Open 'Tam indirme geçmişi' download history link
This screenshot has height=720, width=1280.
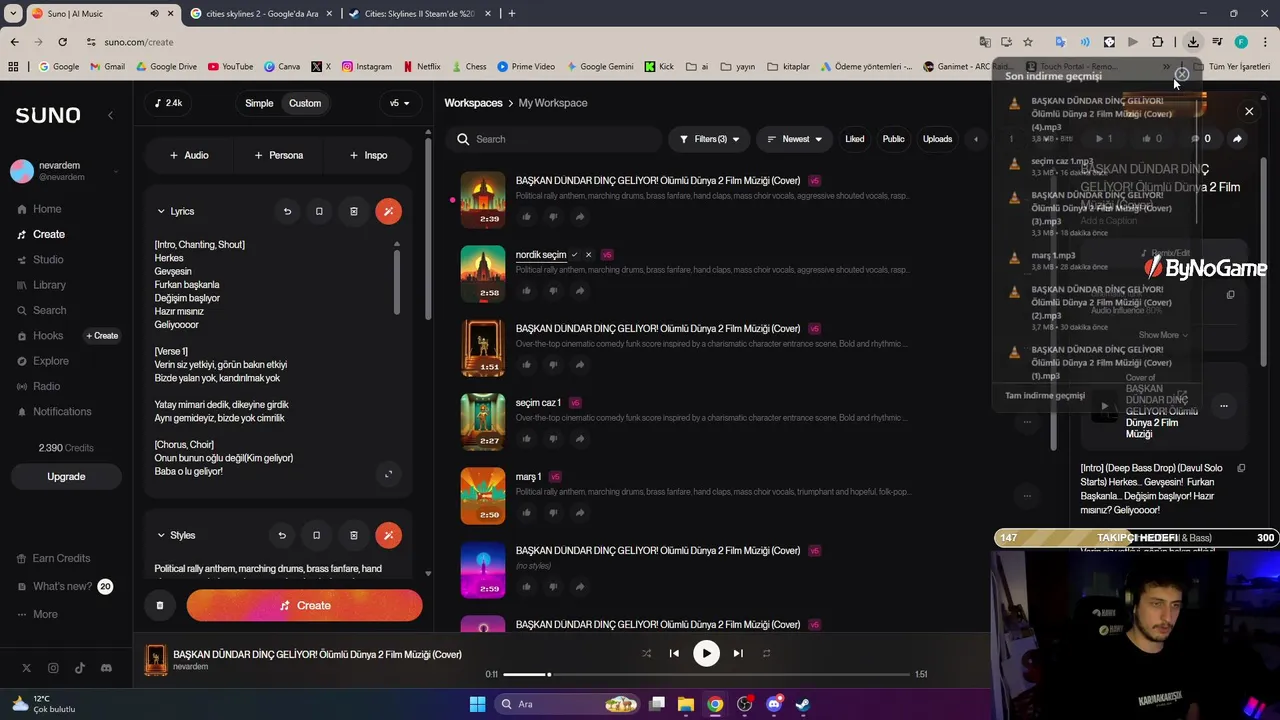[1045, 395]
